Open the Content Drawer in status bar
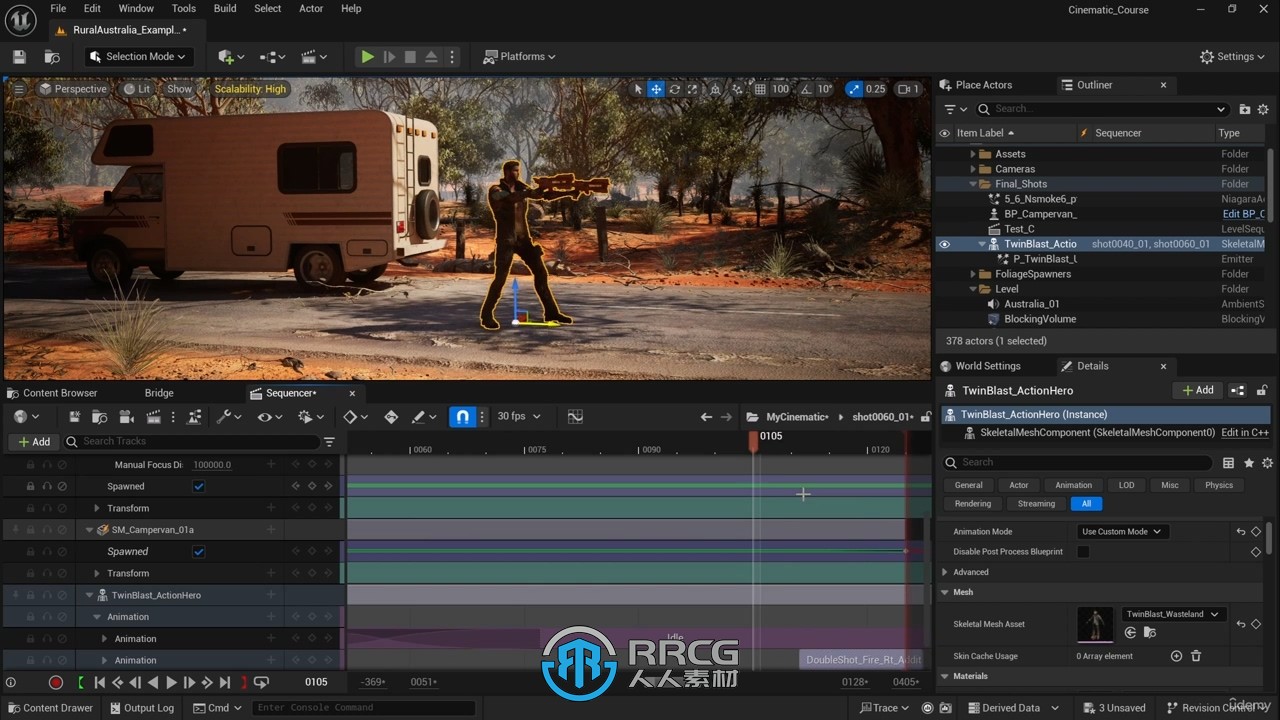1280x720 pixels. click(x=49, y=708)
